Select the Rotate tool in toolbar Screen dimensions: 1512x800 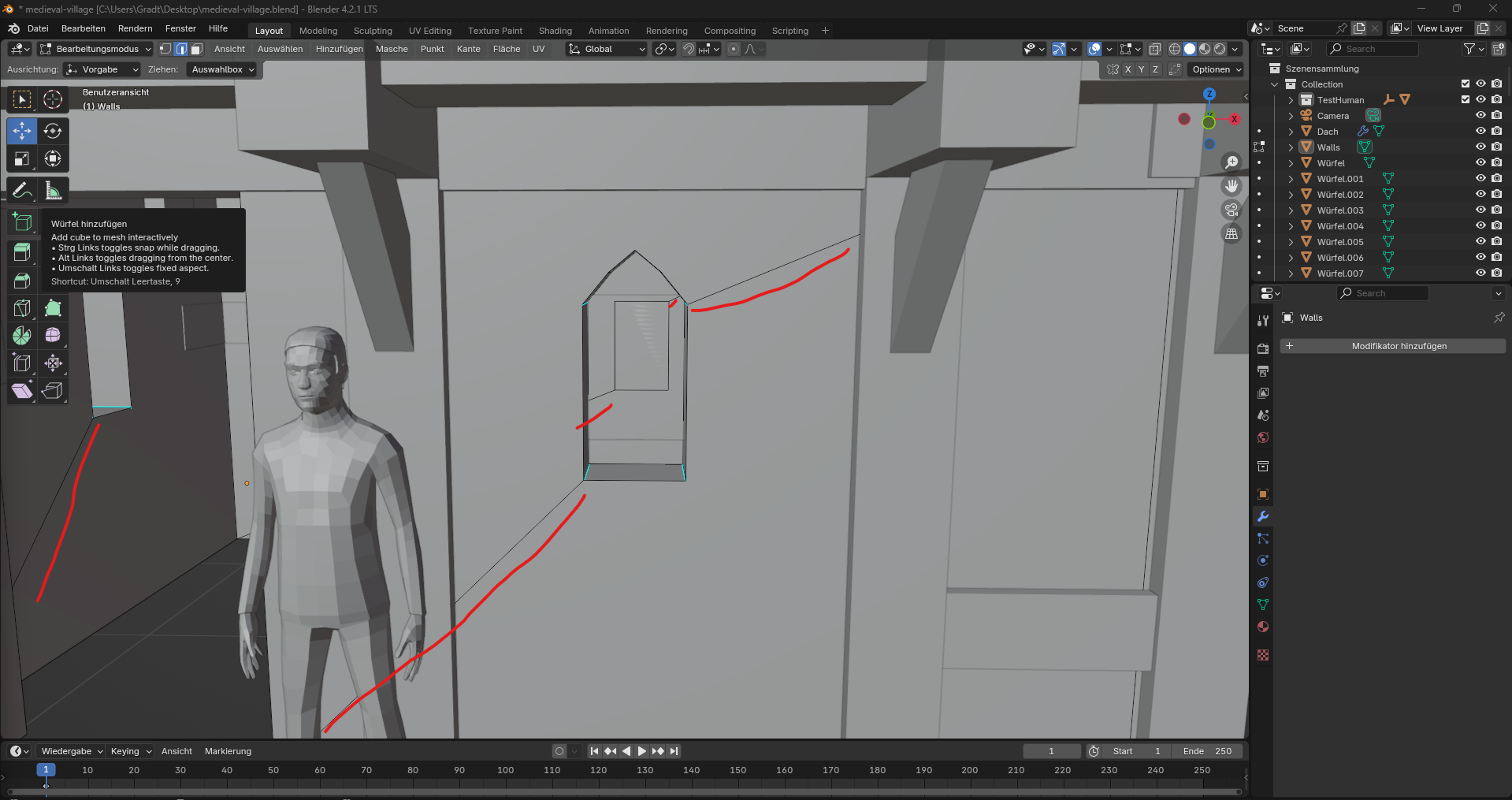coord(53,131)
